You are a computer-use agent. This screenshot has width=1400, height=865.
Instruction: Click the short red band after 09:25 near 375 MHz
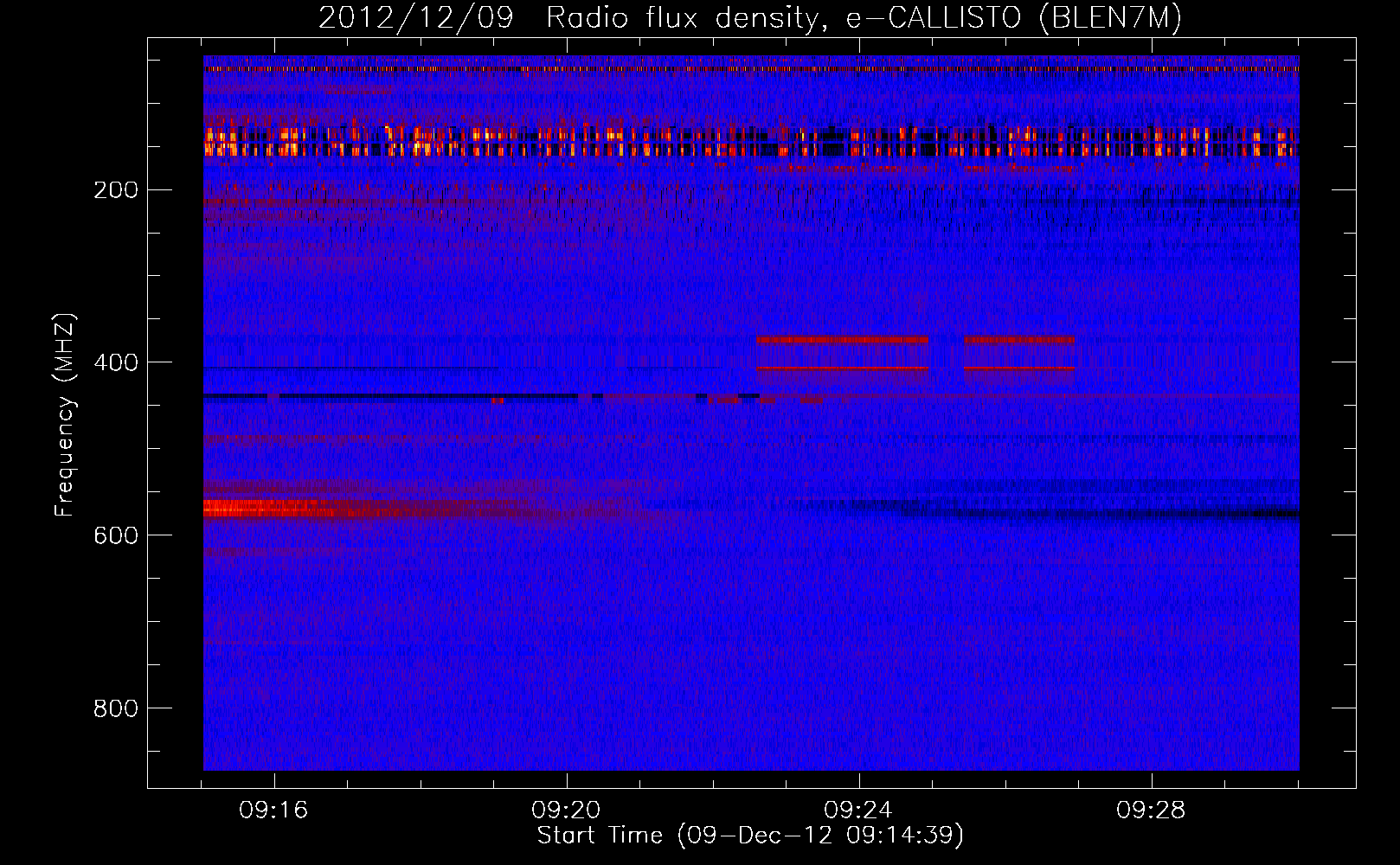(x=1019, y=340)
